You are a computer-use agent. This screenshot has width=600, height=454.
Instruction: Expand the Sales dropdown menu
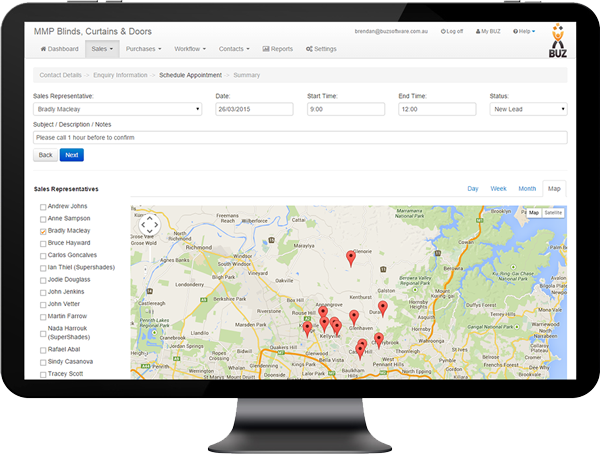coord(102,49)
